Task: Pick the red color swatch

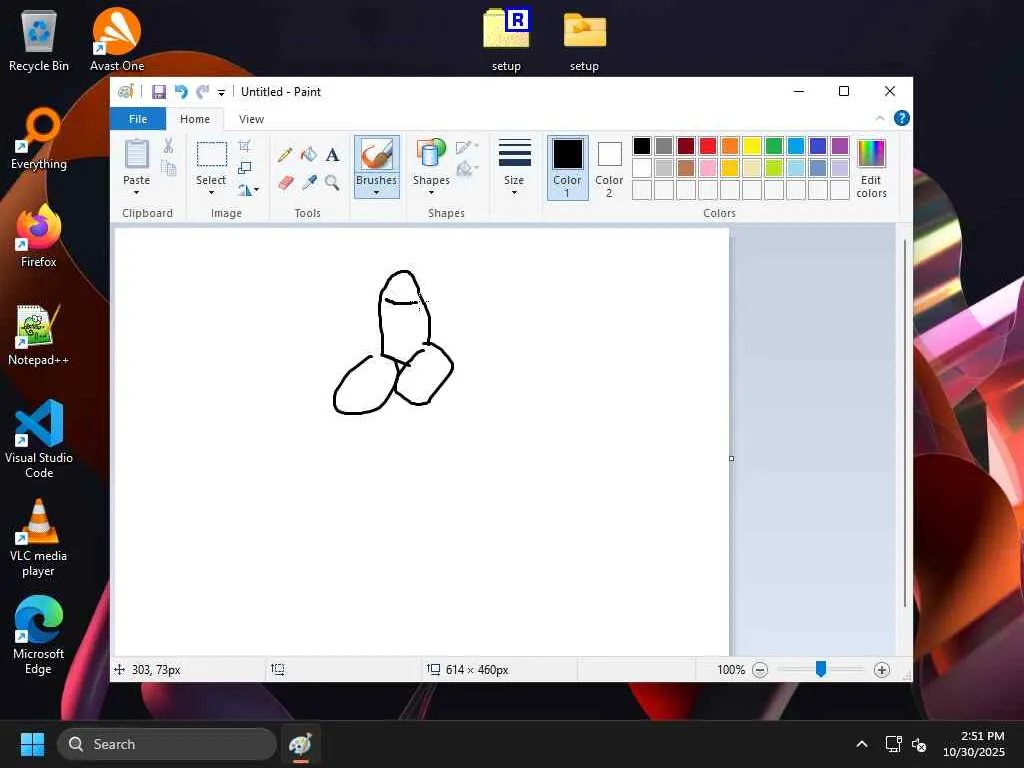Action: coord(708,146)
